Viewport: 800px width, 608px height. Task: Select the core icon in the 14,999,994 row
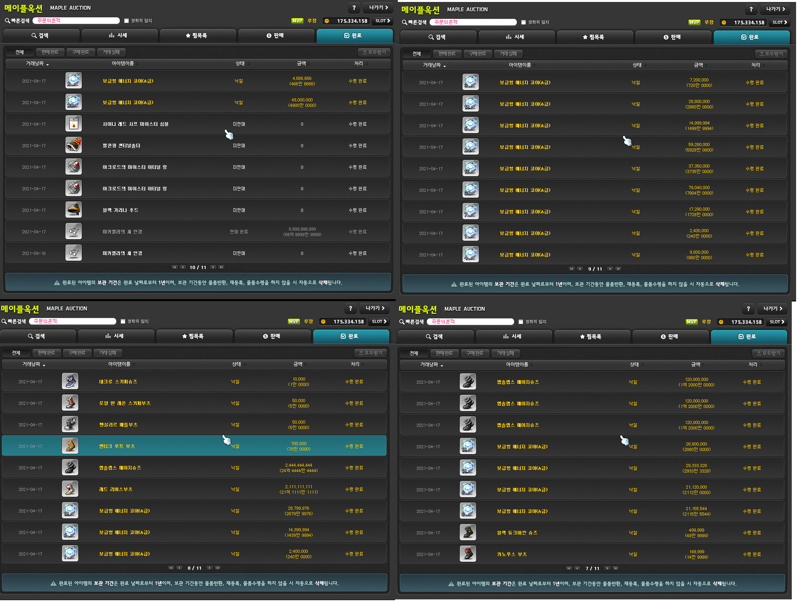(470, 125)
